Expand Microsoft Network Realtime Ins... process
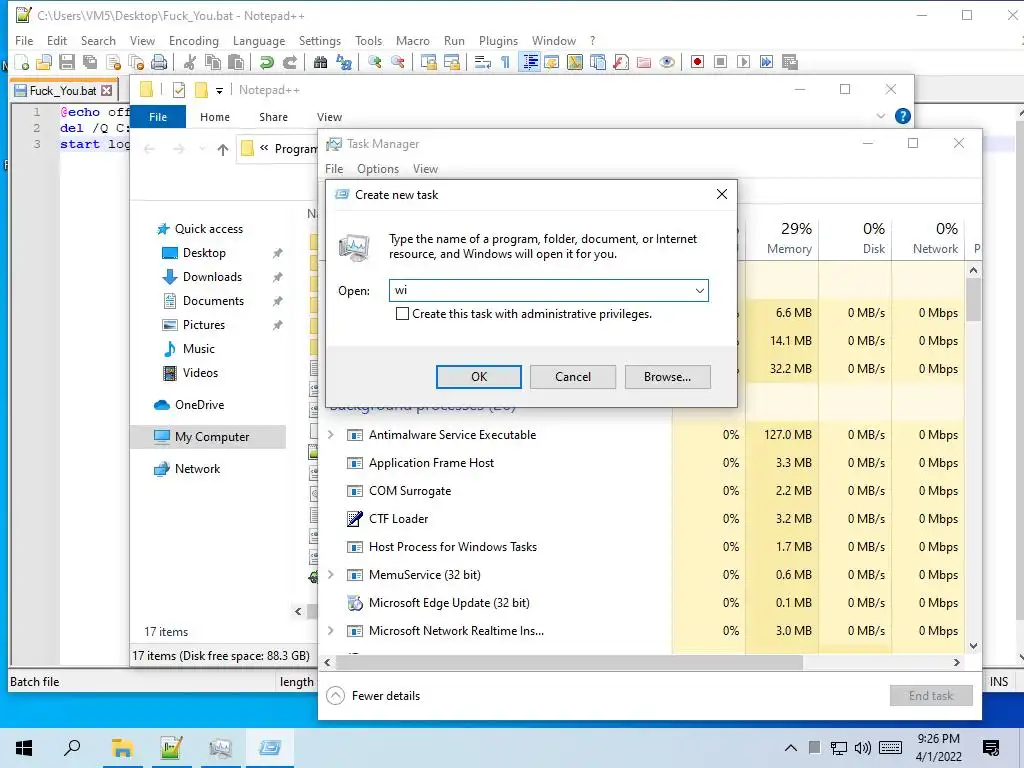 tap(331, 631)
